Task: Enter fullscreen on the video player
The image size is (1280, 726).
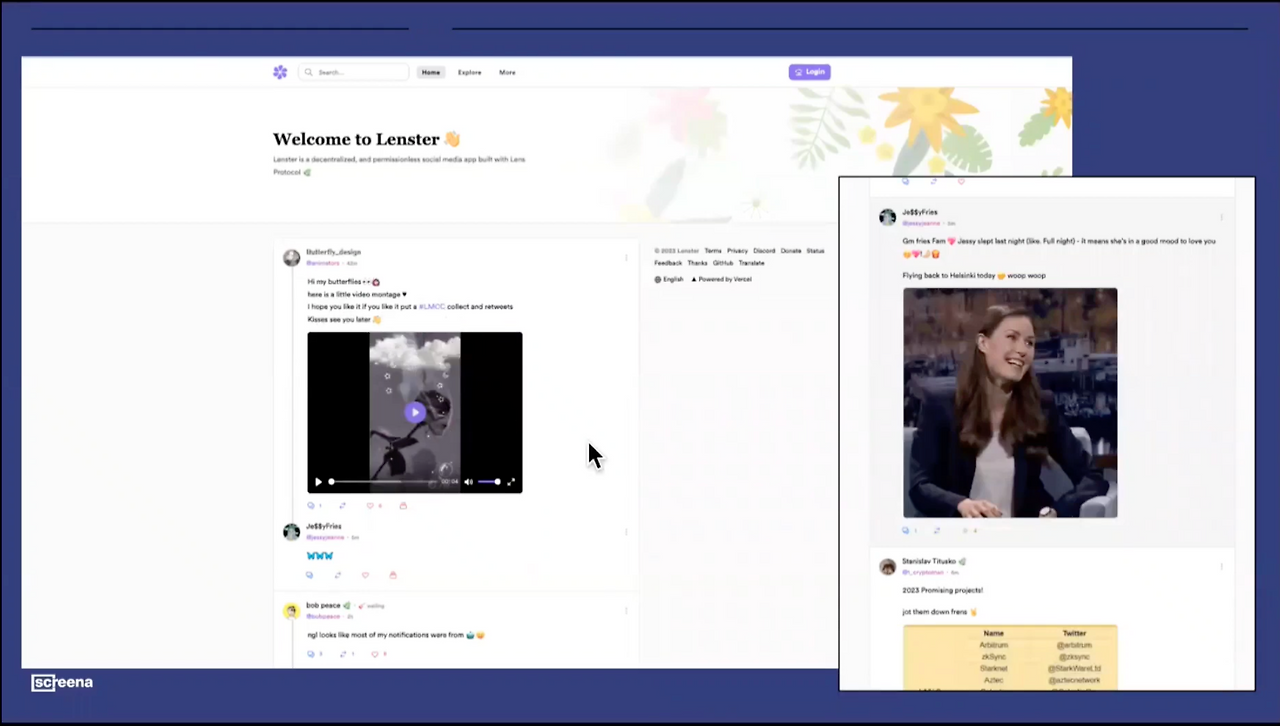Action: pyautogui.click(x=511, y=482)
